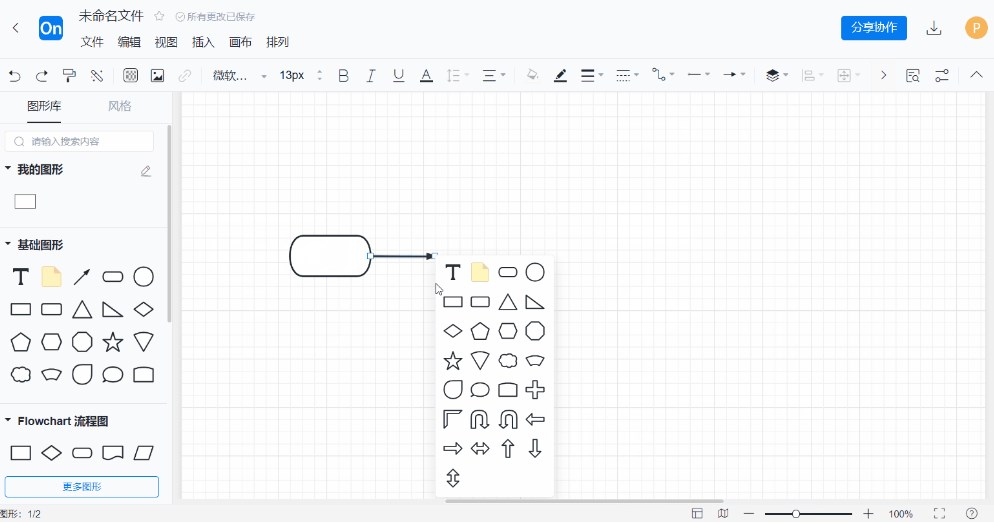This screenshot has width=994, height=523.
Task: Open the line spacing dropdown
Action: pyautogui.click(x=457, y=76)
